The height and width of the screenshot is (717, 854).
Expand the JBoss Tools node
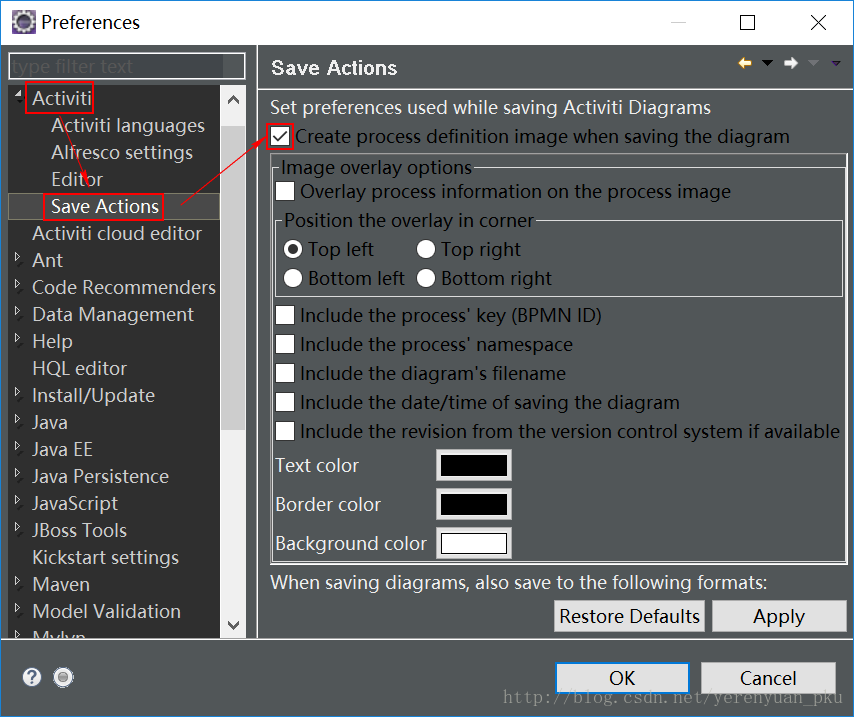tap(18, 527)
